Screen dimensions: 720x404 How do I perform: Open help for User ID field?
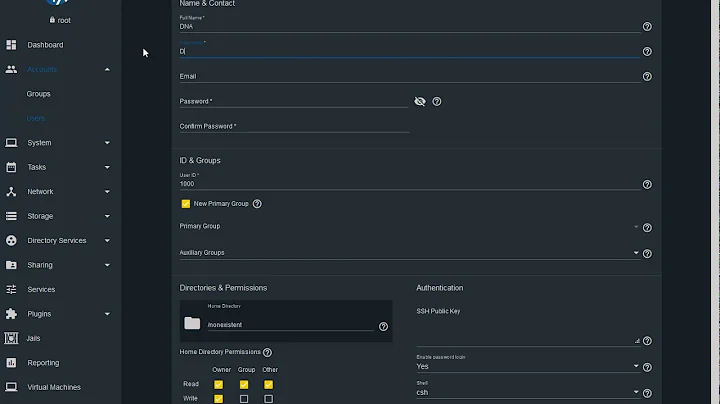coord(647,185)
